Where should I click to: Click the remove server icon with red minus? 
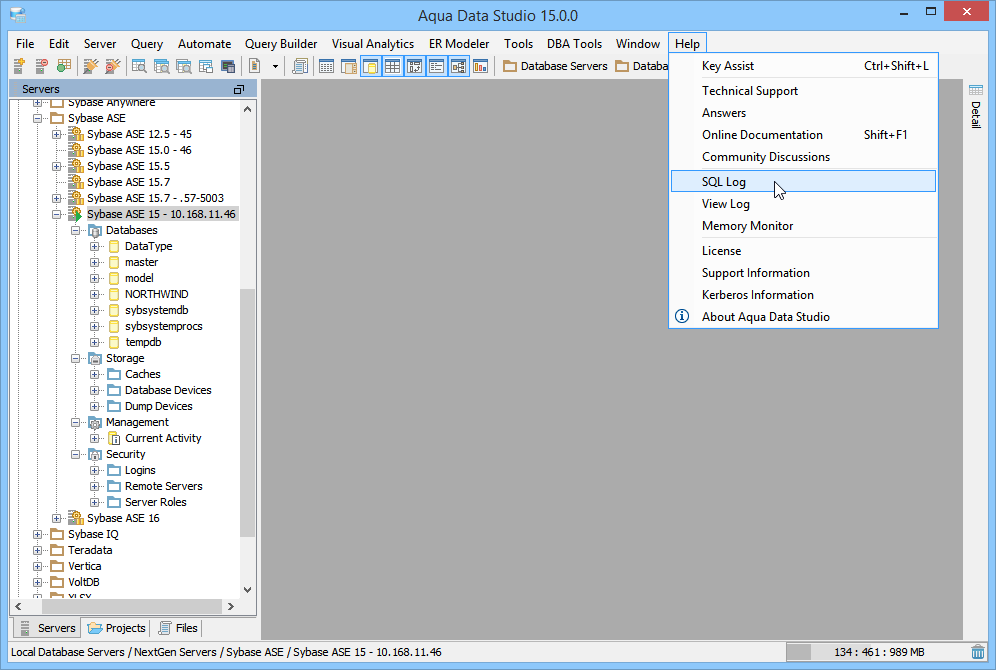[41, 65]
